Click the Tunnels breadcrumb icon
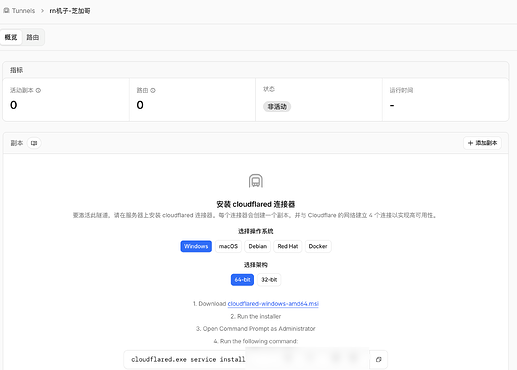The image size is (517, 370). click(6, 11)
